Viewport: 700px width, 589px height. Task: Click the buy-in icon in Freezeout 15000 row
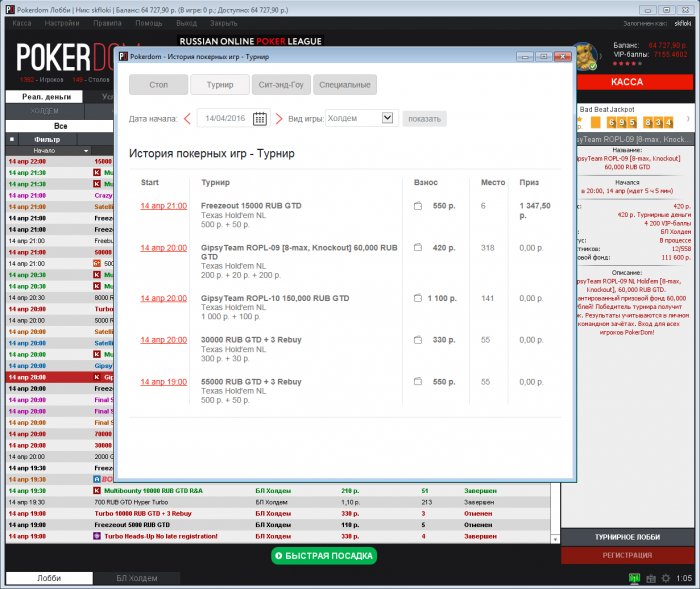[x=418, y=206]
